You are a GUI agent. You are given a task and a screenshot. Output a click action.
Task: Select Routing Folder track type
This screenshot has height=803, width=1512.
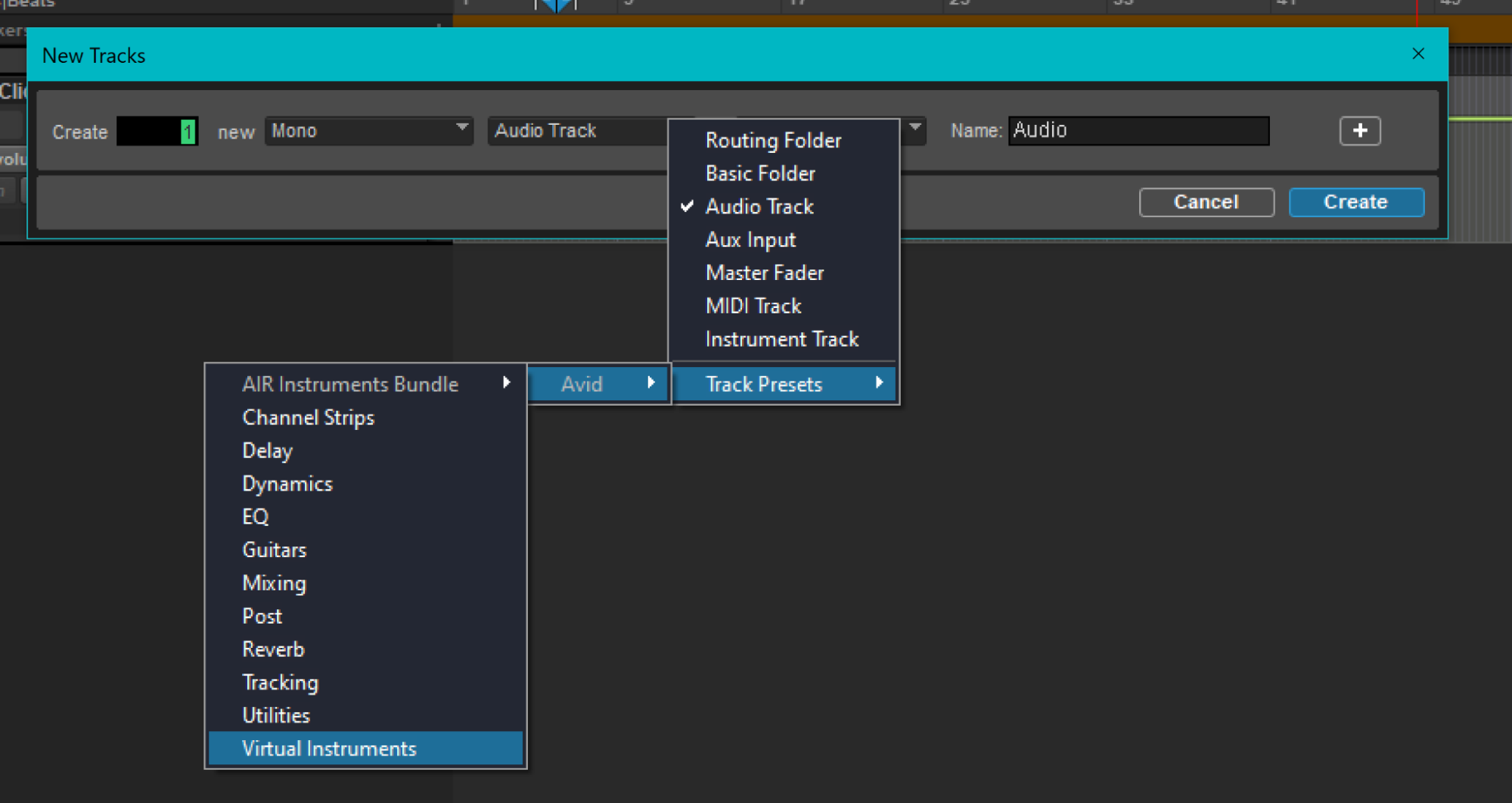[773, 140]
